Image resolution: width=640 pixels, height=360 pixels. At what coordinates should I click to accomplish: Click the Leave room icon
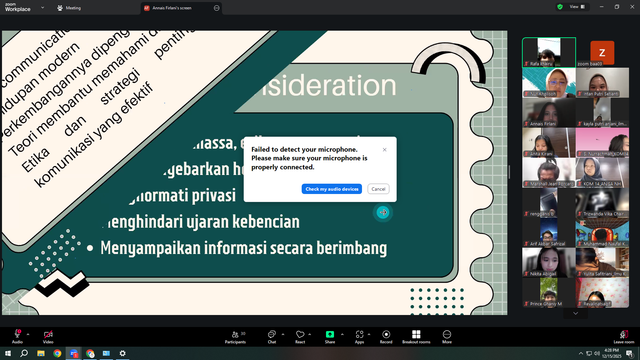[623, 335]
